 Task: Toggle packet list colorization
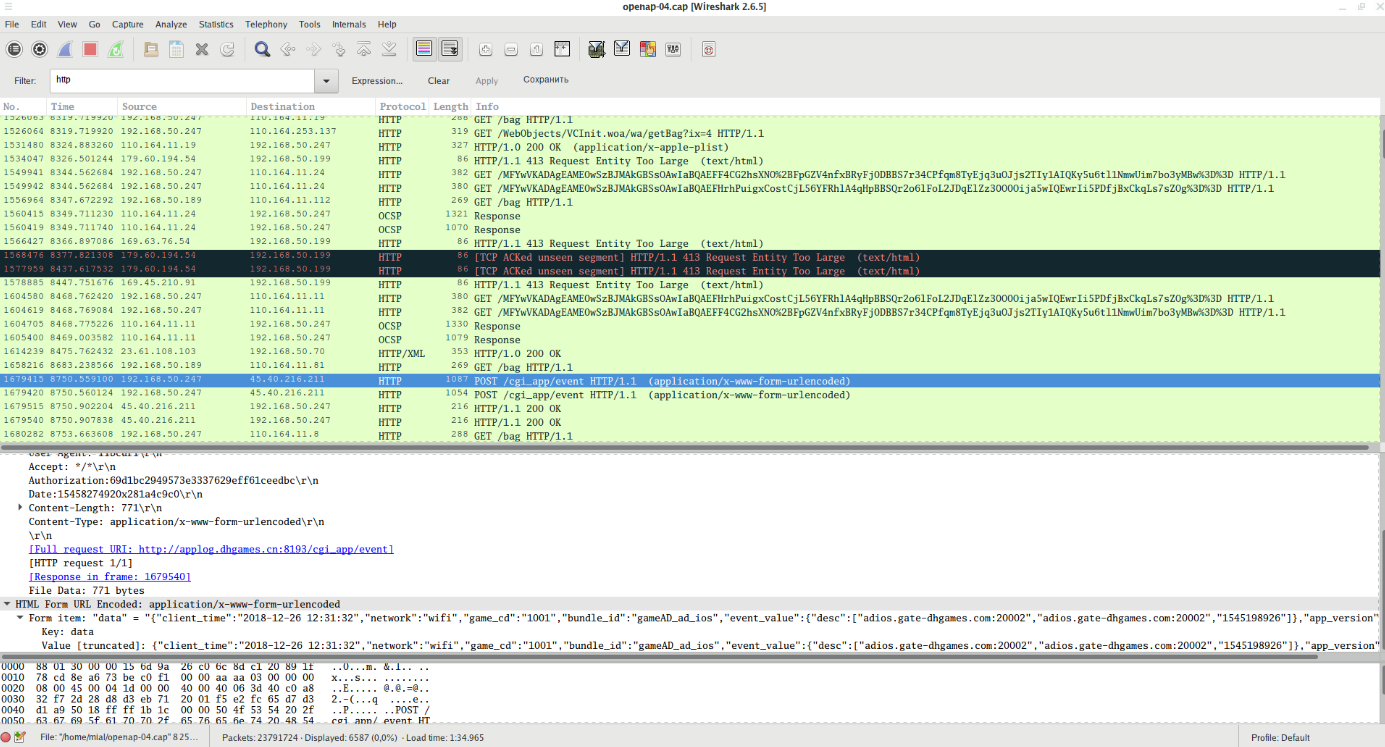click(424, 49)
